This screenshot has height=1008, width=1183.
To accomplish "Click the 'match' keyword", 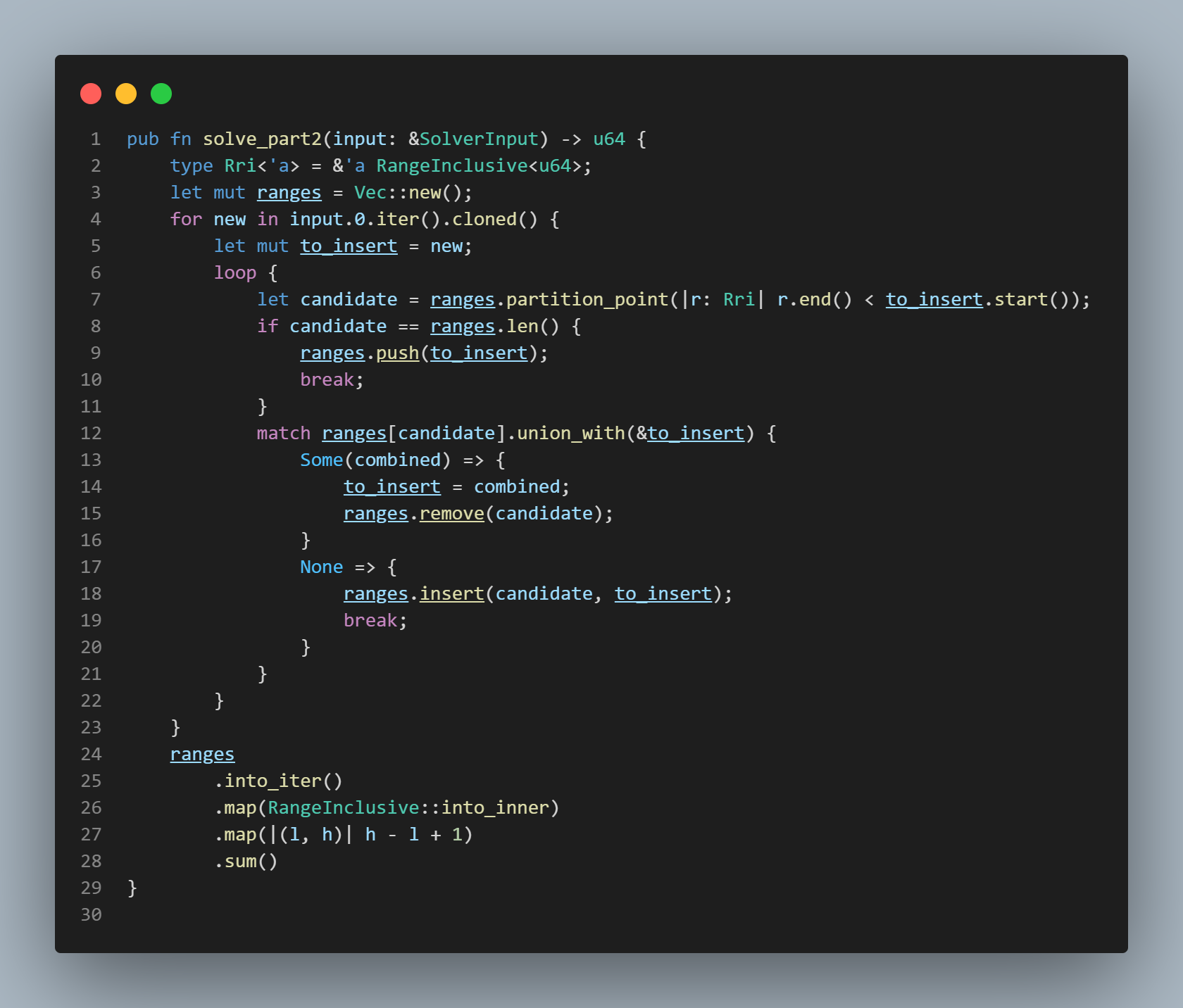I will (x=284, y=434).
